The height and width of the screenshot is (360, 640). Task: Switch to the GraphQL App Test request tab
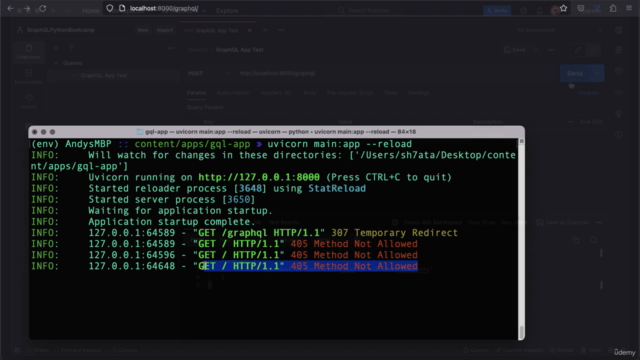point(216,30)
